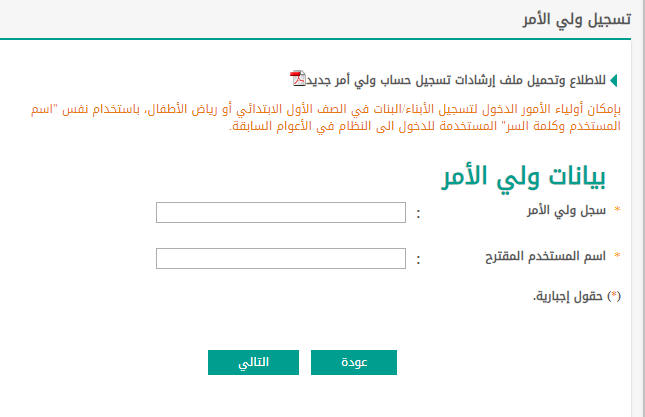Focus the اسم المستخدم المقترح text box

(281, 259)
